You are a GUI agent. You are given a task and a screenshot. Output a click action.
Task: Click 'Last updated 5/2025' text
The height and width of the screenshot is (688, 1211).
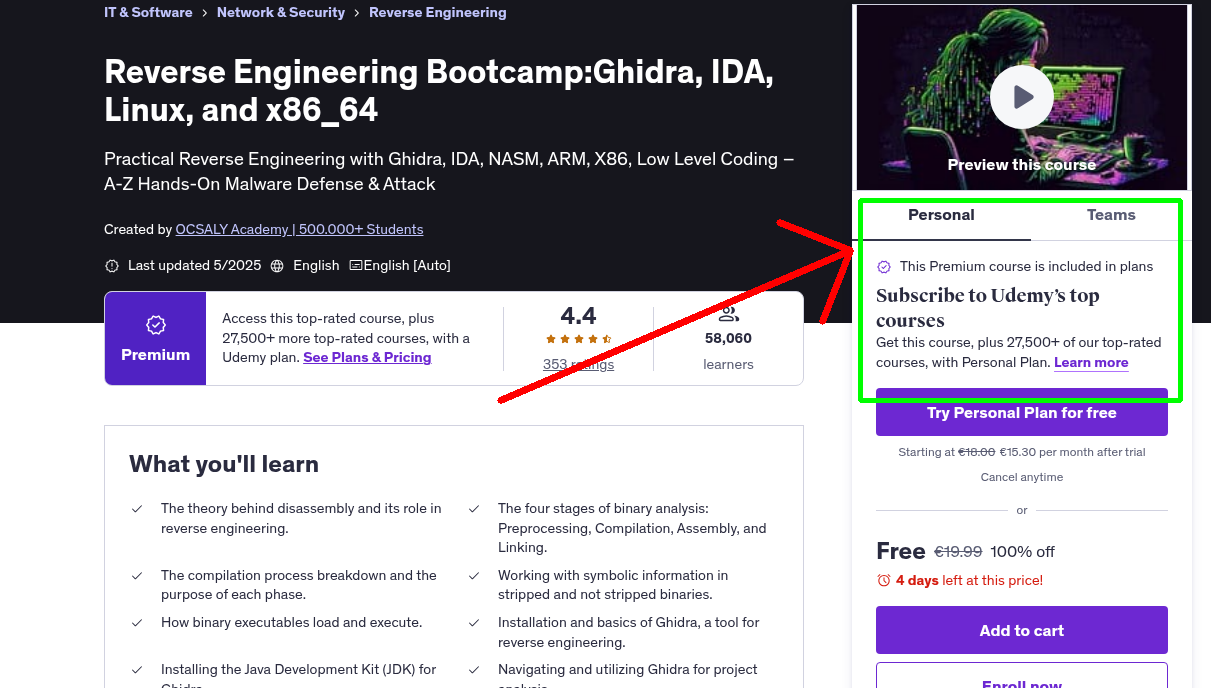click(194, 265)
